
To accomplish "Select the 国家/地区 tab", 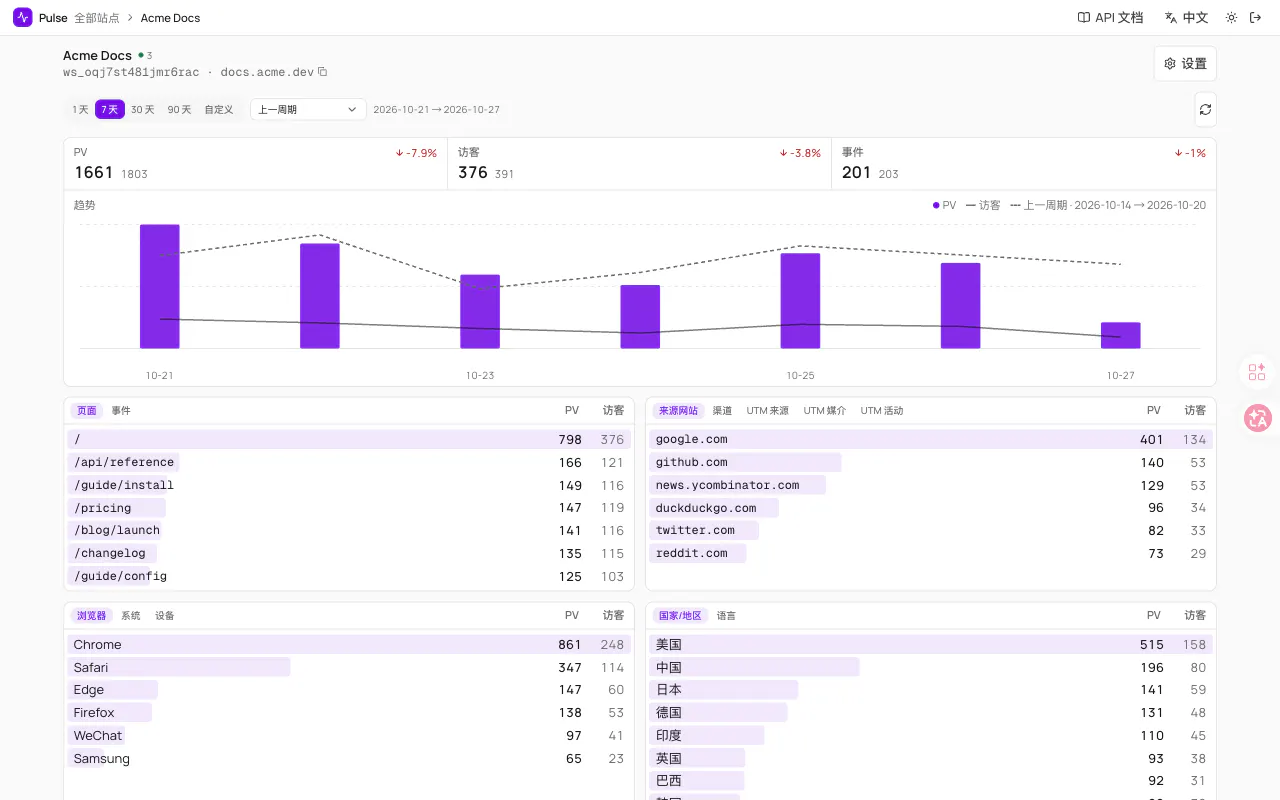I will (680, 615).
